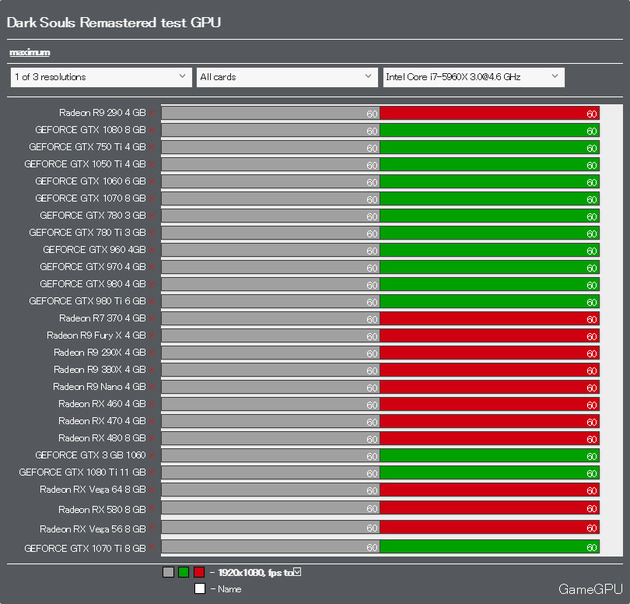This screenshot has height=604, width=630.
Task: Remove Radeon RX 460 4 GB via red x
Action: [x=152, y=404]
